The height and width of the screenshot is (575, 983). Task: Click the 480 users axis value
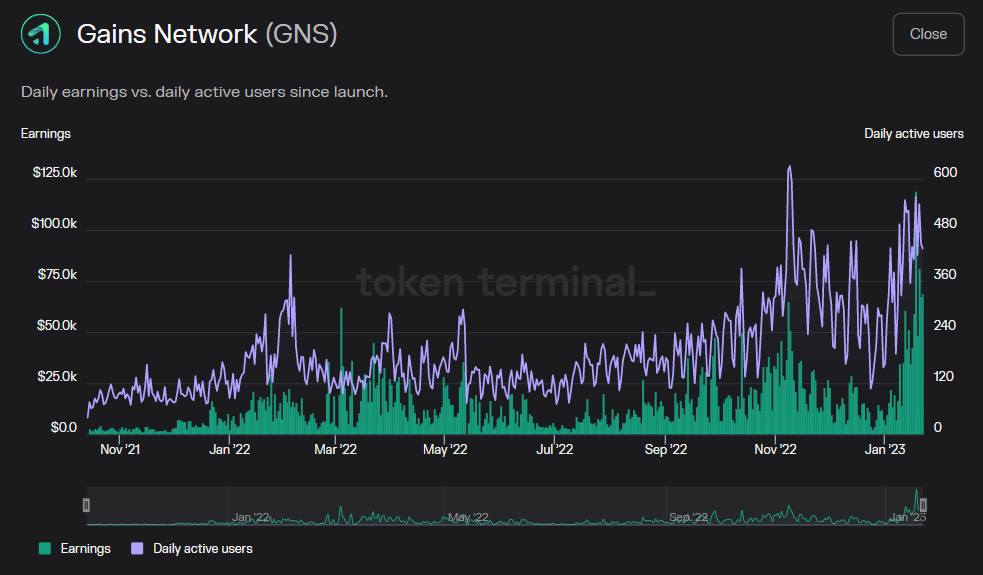click(945, 224)
